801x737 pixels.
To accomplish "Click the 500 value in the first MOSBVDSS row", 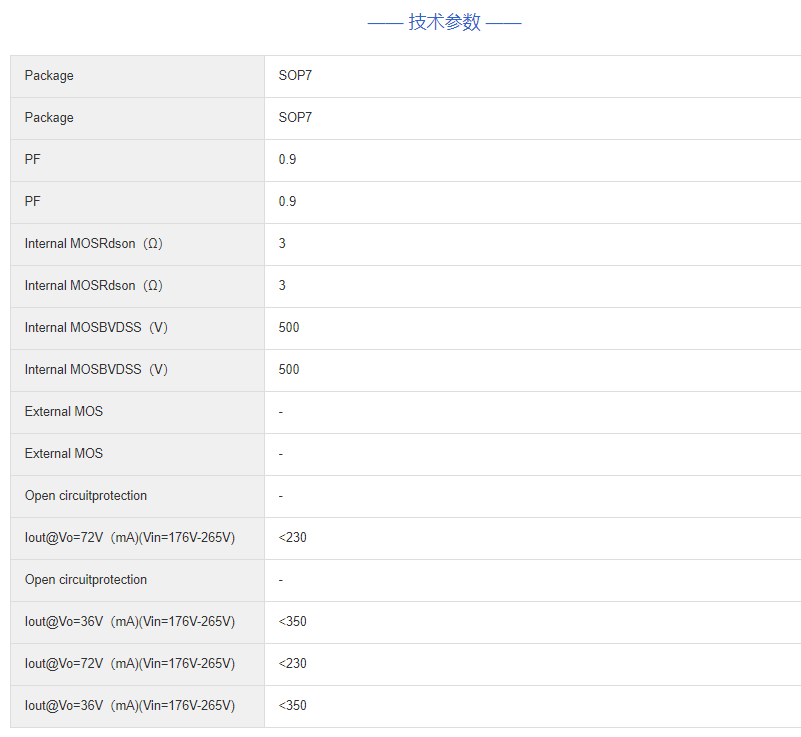I will pos(289,328).
